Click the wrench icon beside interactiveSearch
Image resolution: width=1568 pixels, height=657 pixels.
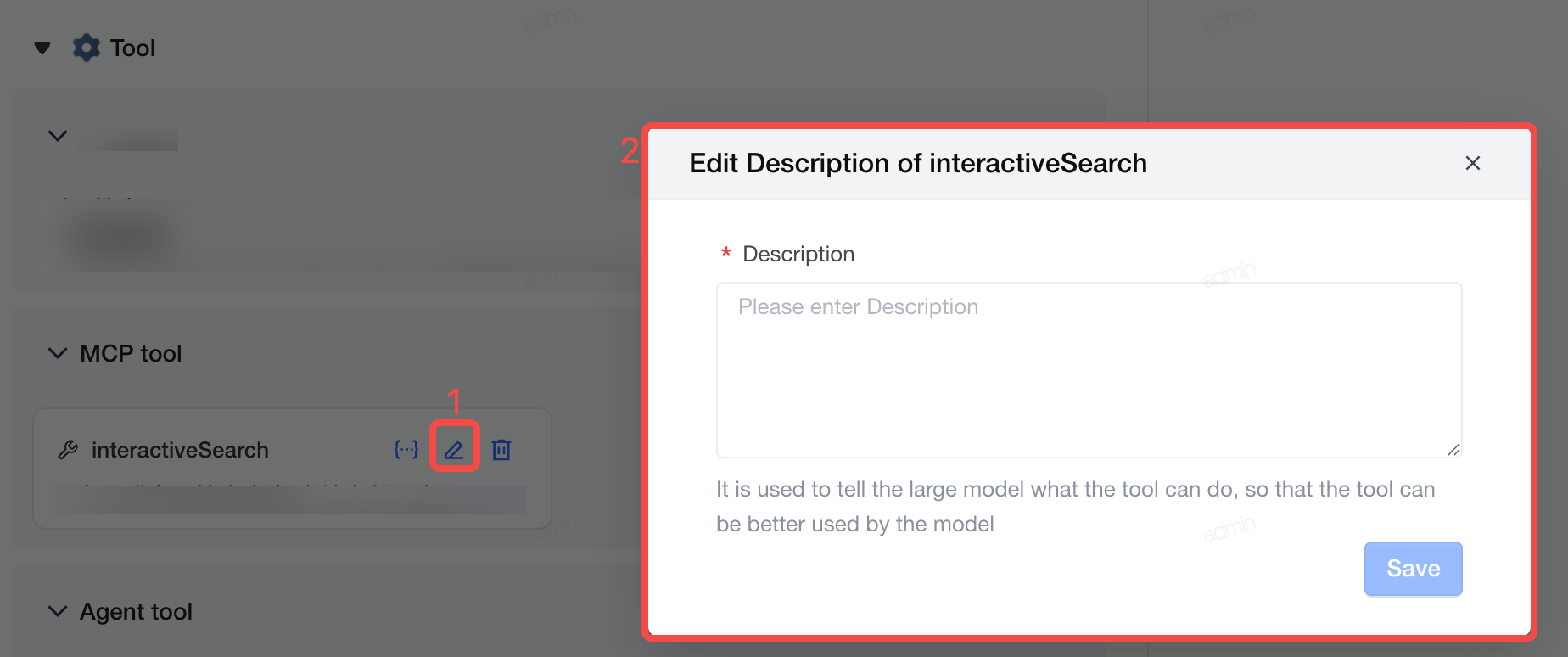(x=68, y=450)
